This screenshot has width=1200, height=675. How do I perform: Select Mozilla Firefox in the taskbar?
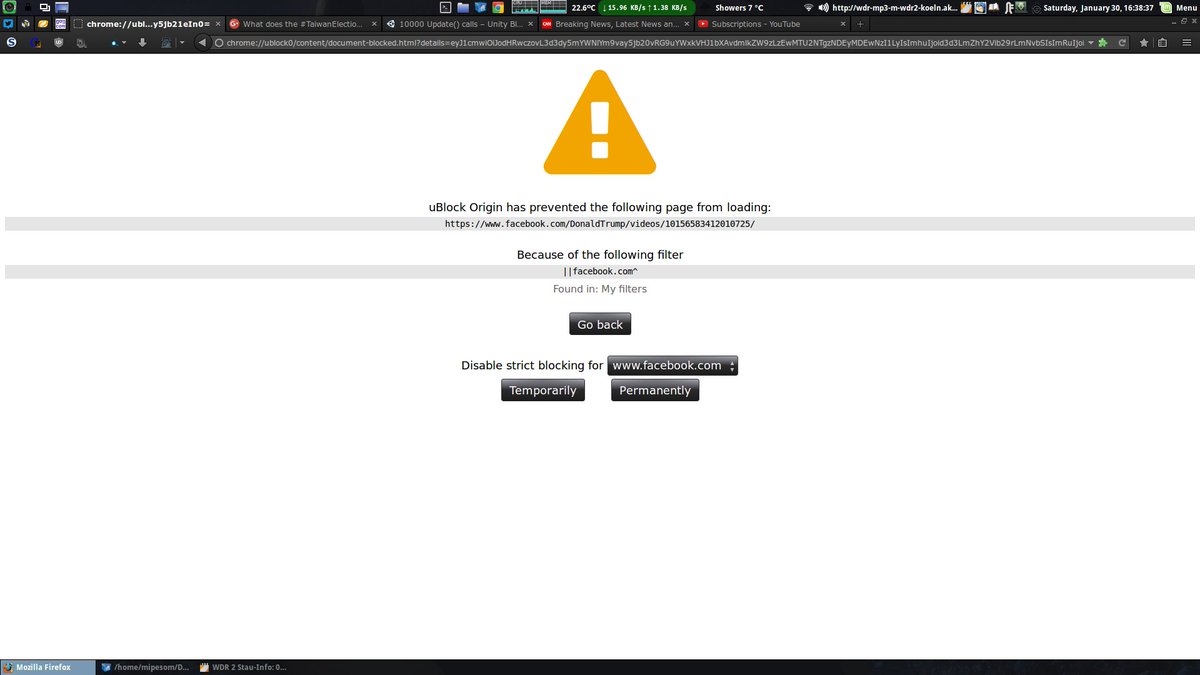click(48, 667)
